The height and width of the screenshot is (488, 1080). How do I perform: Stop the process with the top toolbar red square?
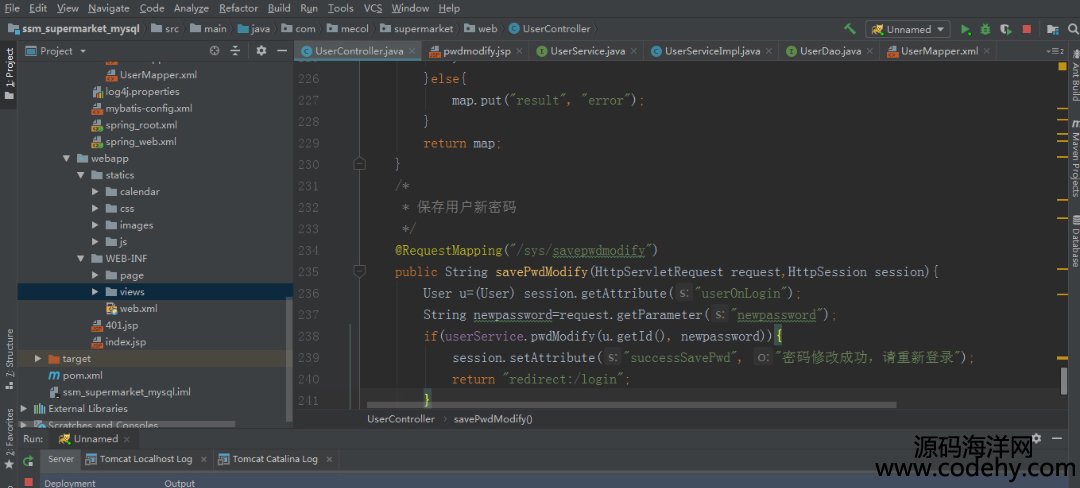pyautogui.click(x=1027, y=30)
